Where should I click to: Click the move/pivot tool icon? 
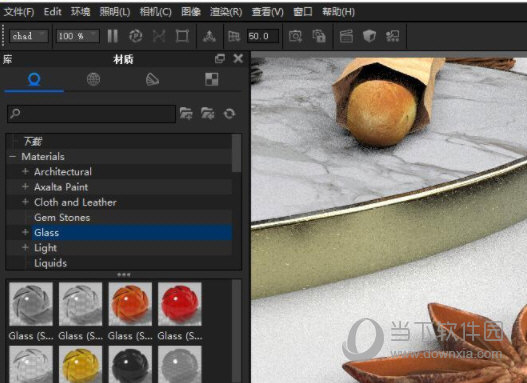point(209,36)
